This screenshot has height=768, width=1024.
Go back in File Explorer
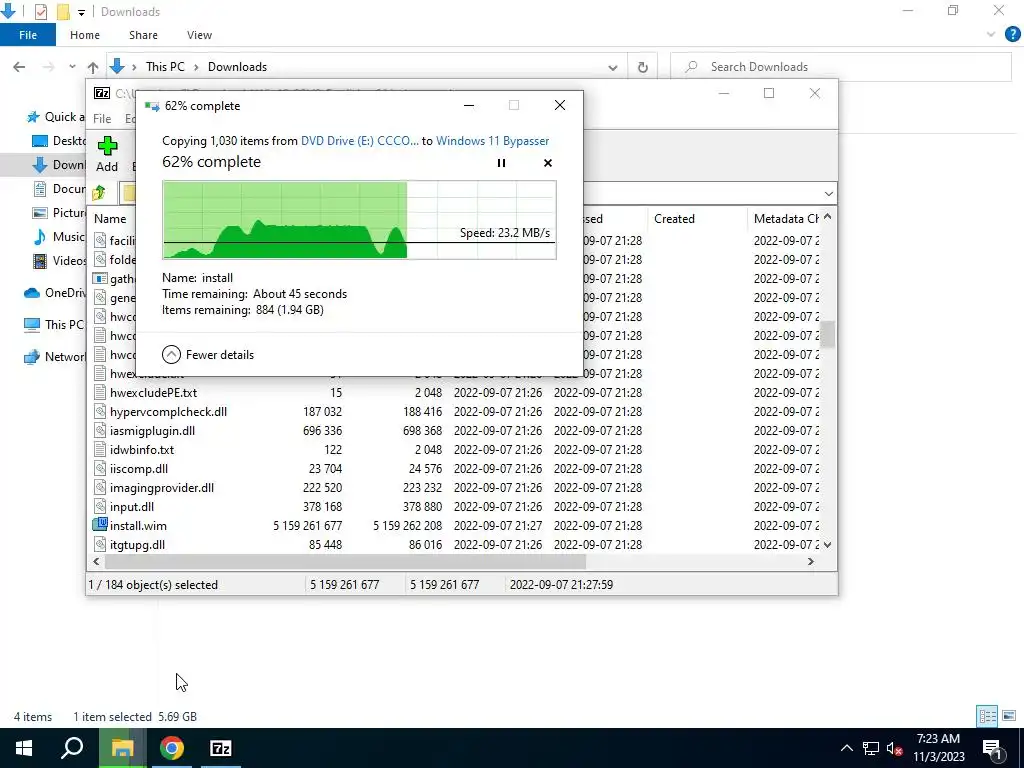19,67
